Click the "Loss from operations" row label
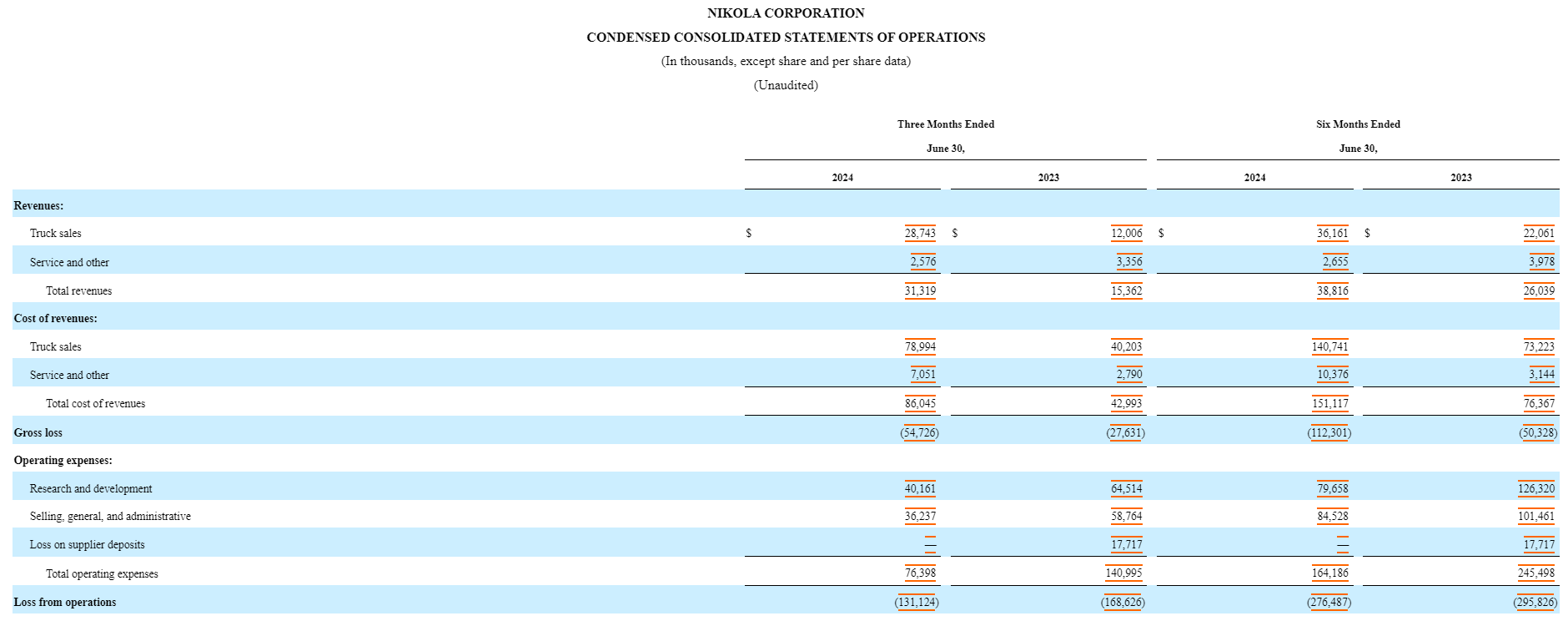Screen dimensions: 1568x621 (65, 603)
